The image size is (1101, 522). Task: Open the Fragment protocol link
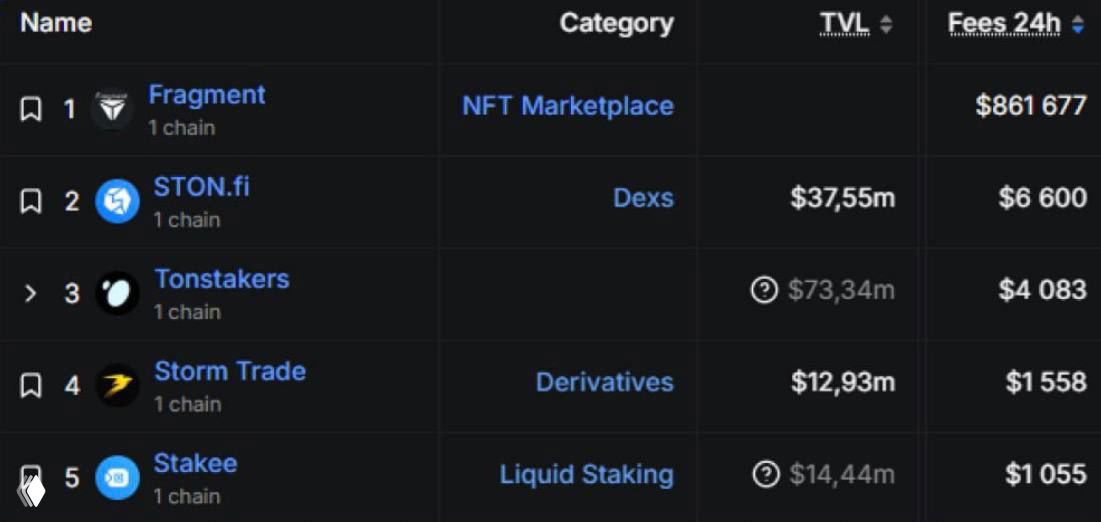(x=207, y=95)
